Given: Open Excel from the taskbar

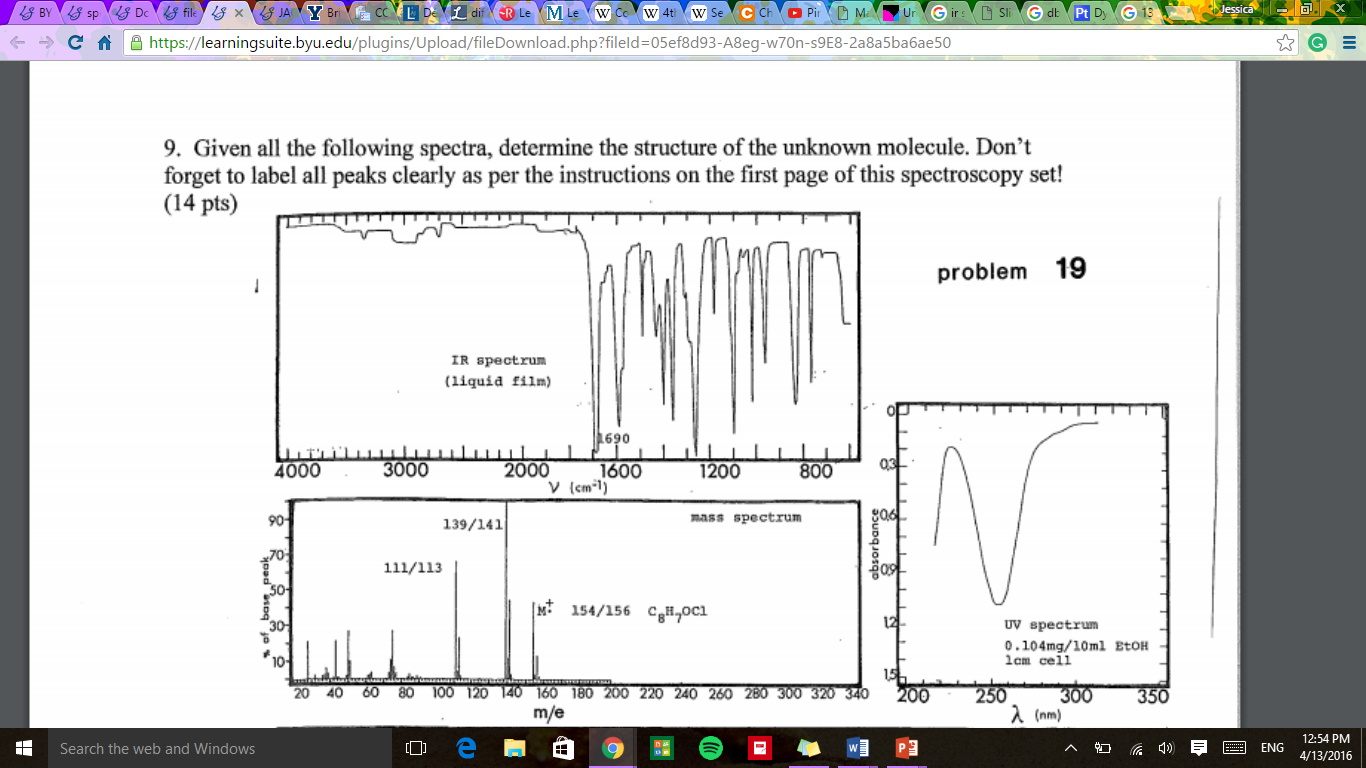Looking at the screenshot, I should click(x=659, y=747).
